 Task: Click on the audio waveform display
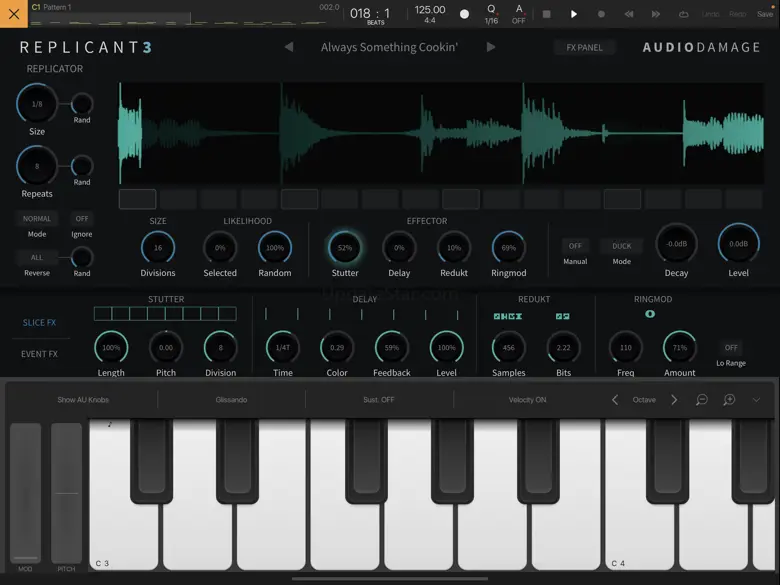pos(441,133)
